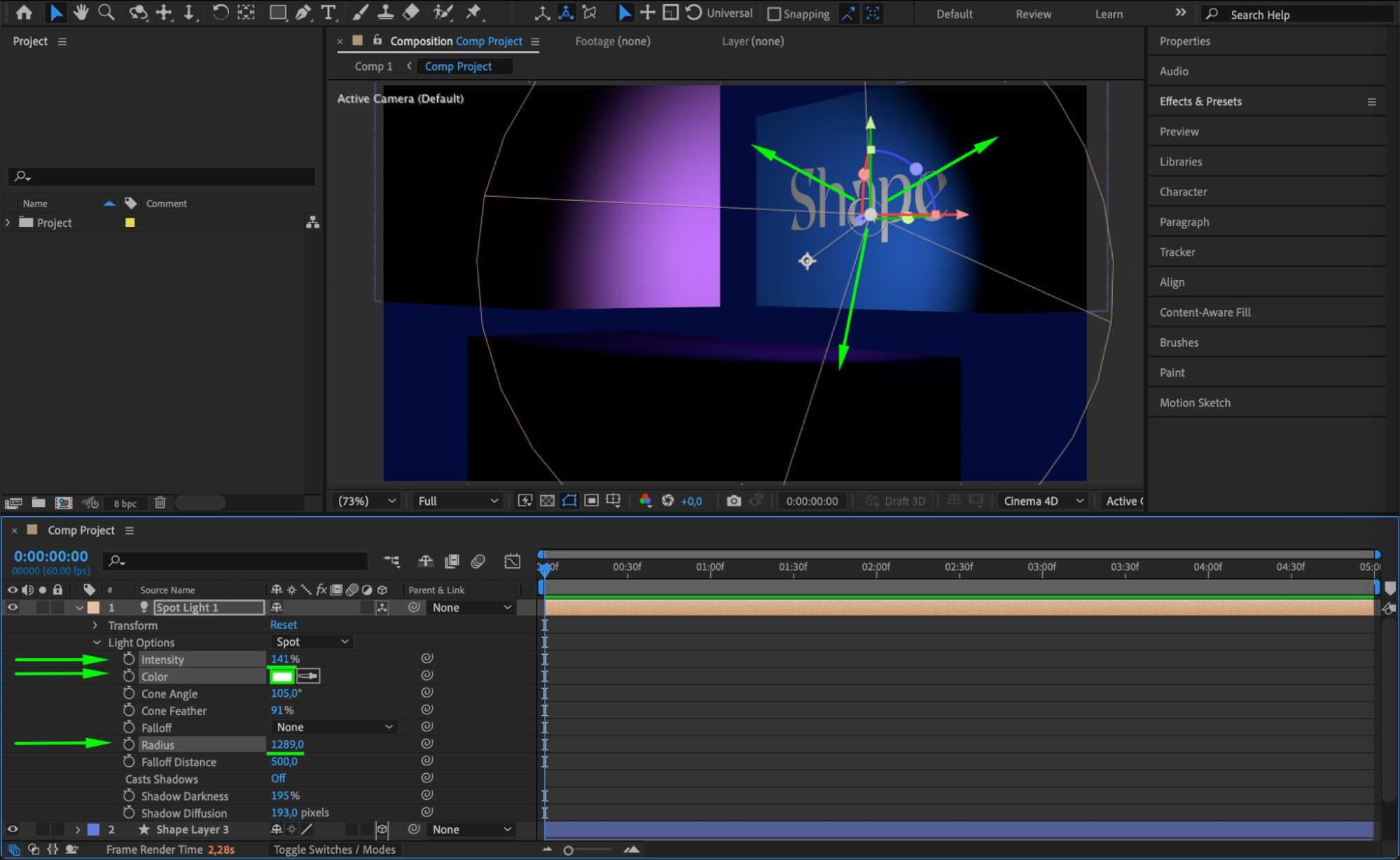Viewport: 1400px width, 860px height.
Task: Select the Zoom tool magnifier
Action: (x=106, y=13)
